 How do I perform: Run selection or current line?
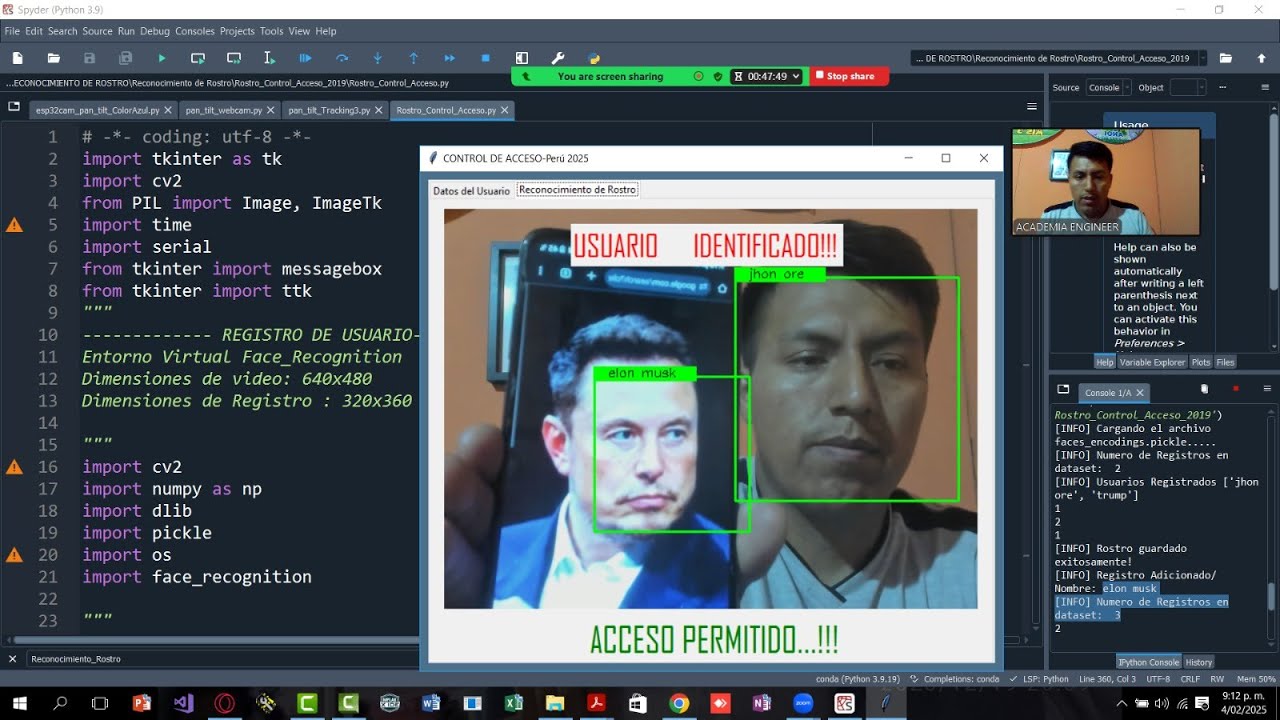tap(270, 58)
